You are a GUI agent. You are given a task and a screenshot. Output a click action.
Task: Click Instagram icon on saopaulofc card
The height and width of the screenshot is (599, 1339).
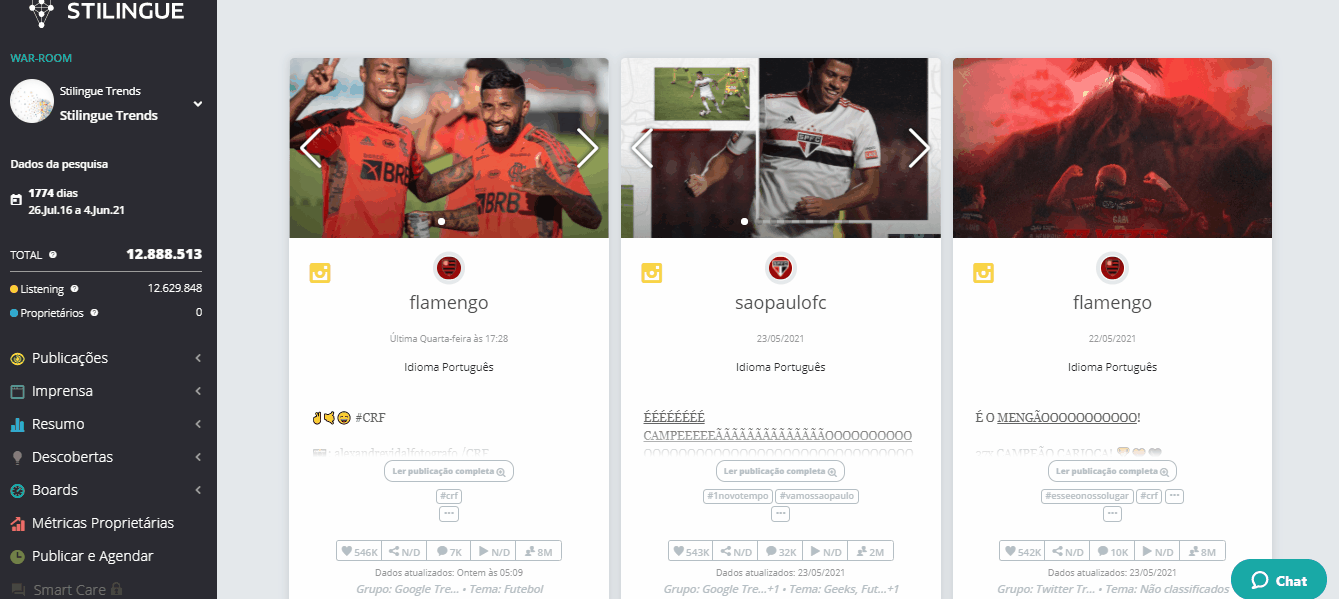click(x=651, y=272)
